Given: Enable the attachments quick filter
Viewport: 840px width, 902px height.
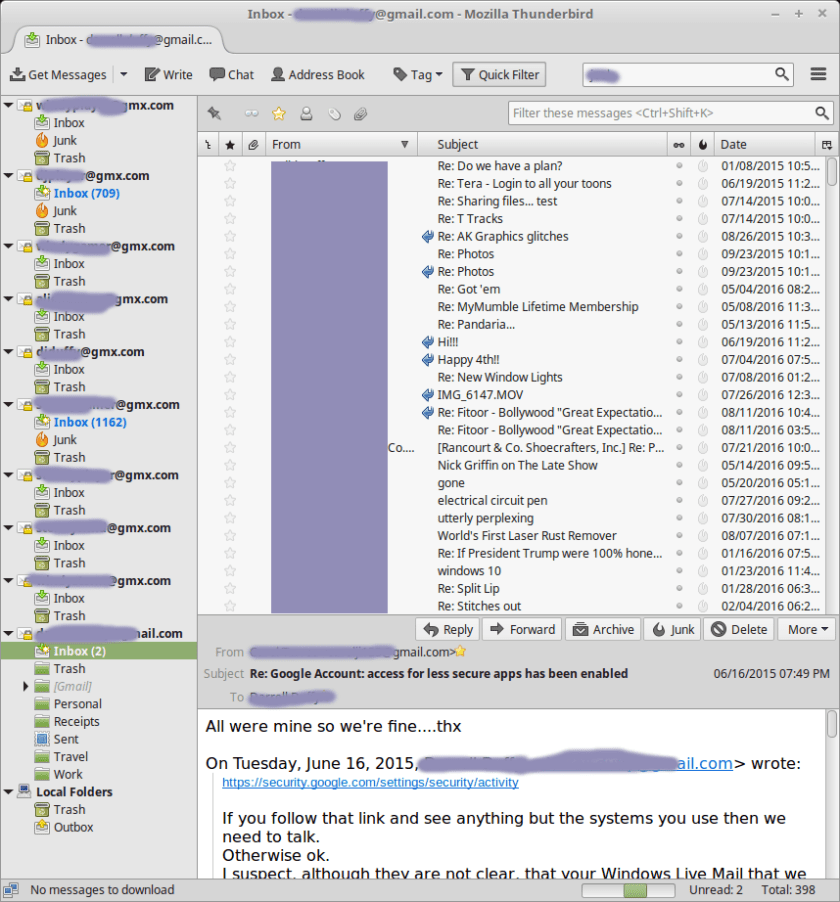Looking at the screenshot, I should click(x=361, y=113).
